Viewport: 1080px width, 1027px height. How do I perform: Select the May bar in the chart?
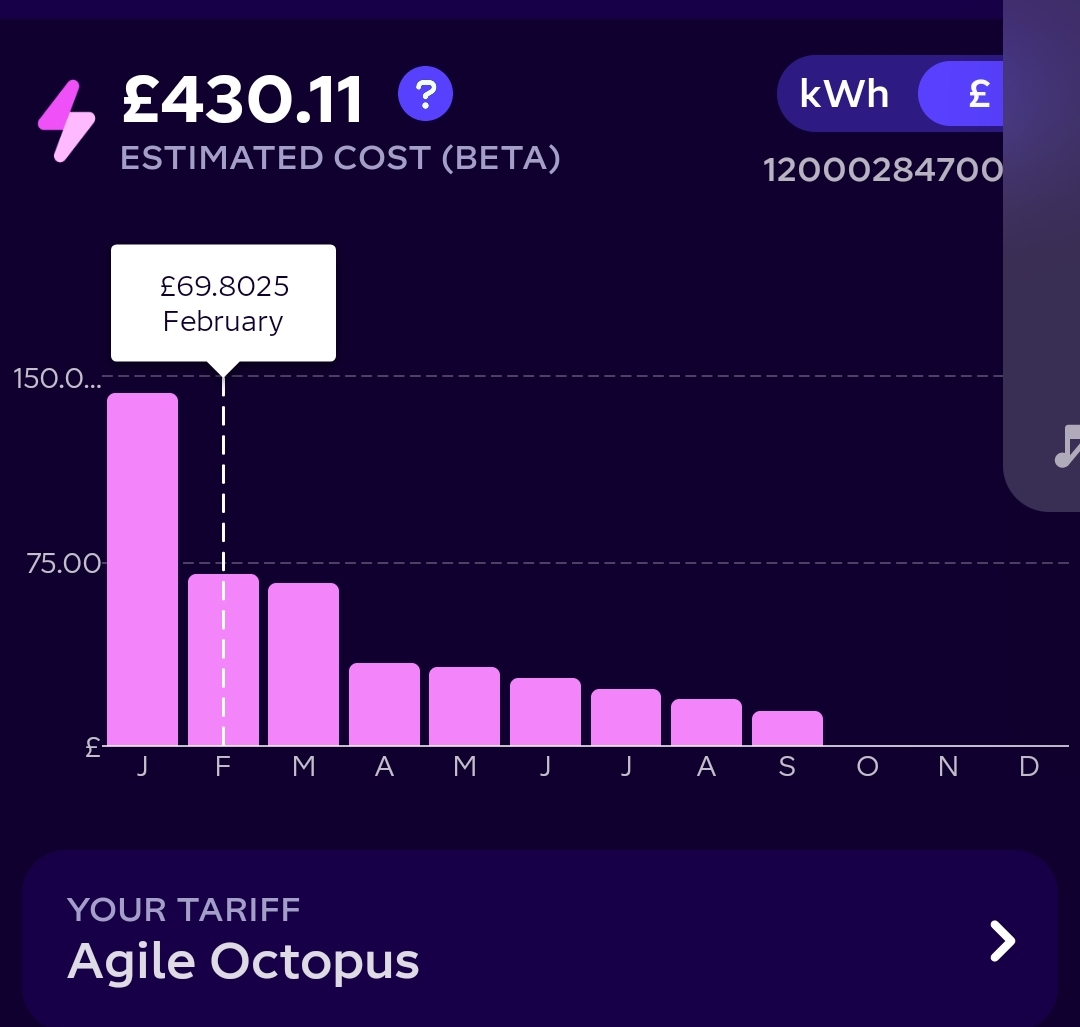464,706
